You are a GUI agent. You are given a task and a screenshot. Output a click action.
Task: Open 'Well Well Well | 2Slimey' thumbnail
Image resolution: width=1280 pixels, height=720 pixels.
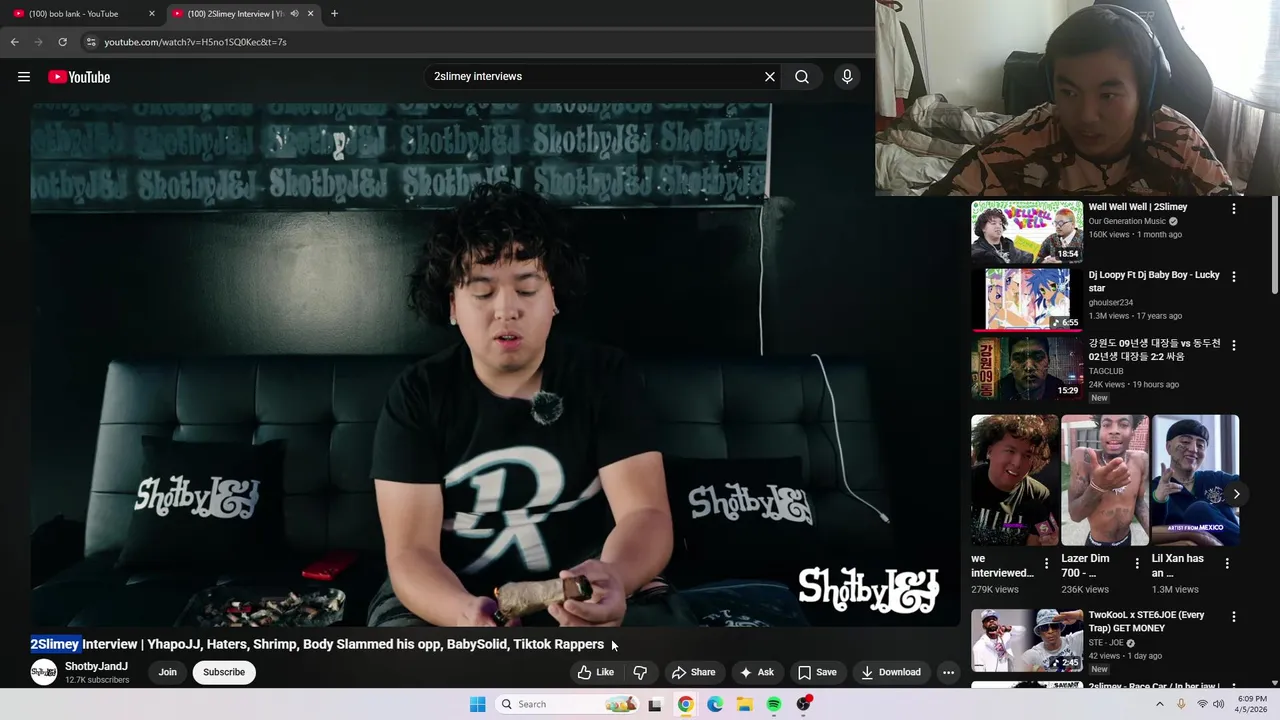(1027, 231)
